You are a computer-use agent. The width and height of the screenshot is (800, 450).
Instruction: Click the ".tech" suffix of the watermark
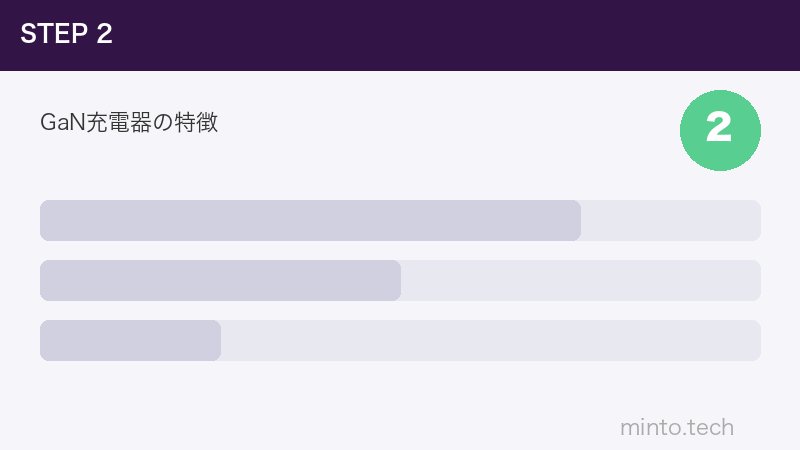(x=708, y=428)
